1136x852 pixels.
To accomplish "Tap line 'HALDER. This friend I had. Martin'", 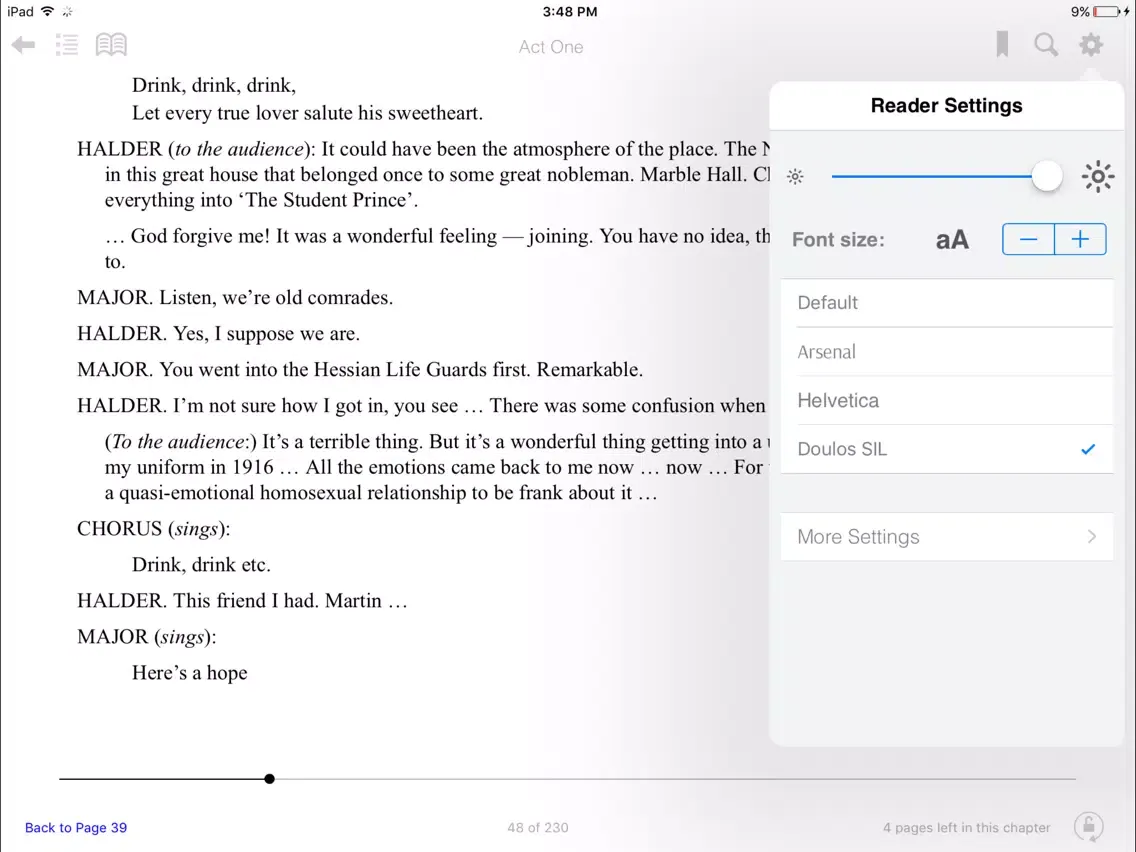I will (242, 601).
